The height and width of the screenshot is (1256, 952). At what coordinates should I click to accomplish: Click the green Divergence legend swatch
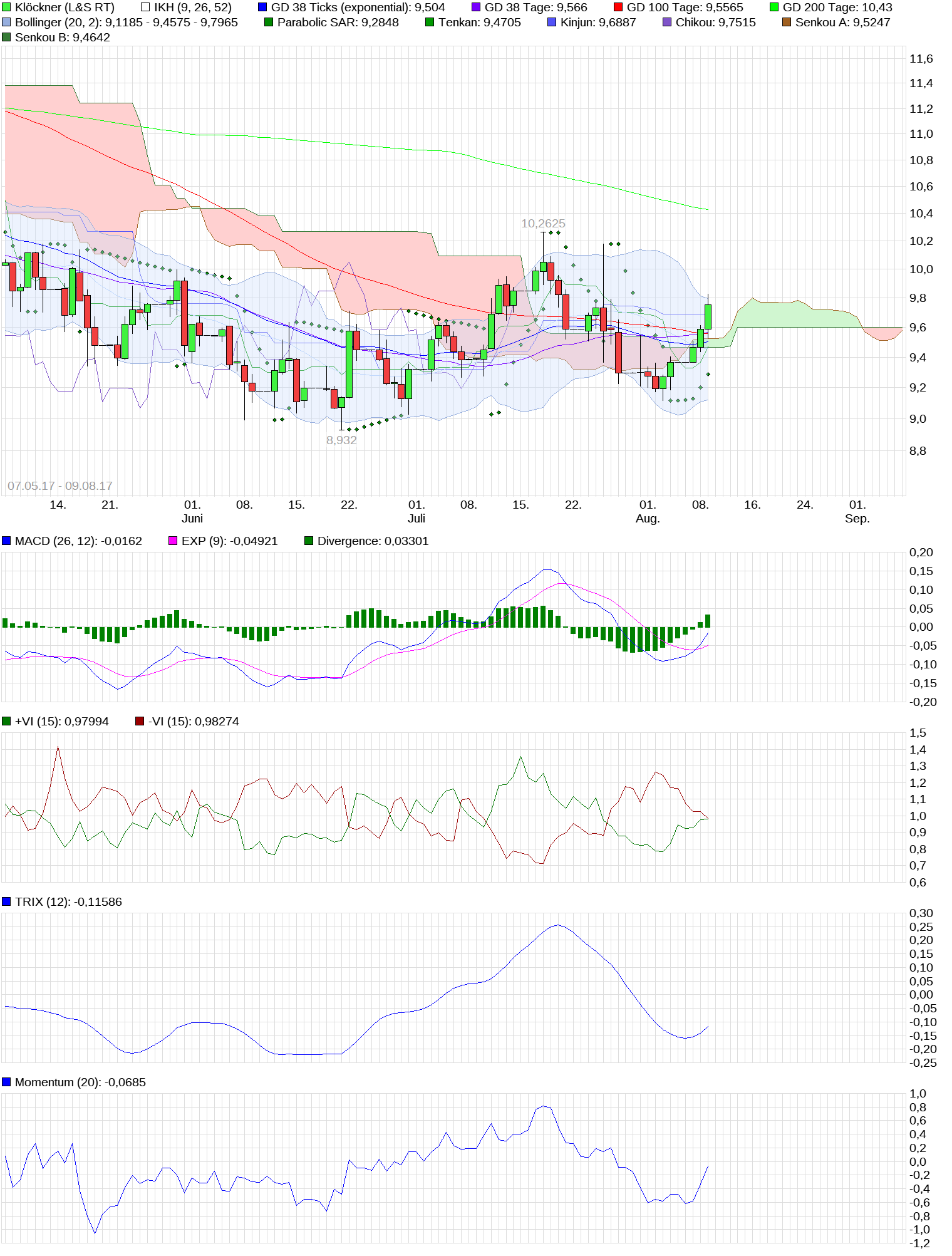(x=309, y=541)
